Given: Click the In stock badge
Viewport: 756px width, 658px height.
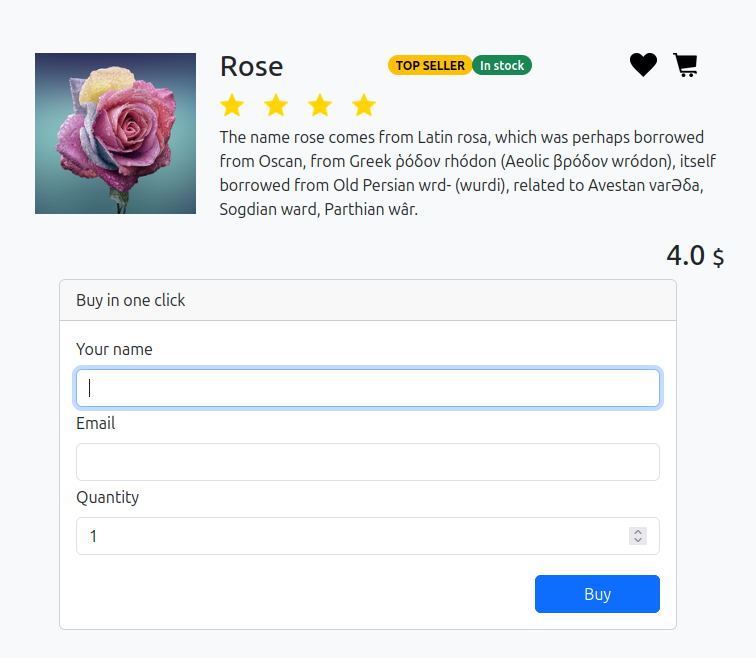Looking at the screenshot, I should [502, 66].
